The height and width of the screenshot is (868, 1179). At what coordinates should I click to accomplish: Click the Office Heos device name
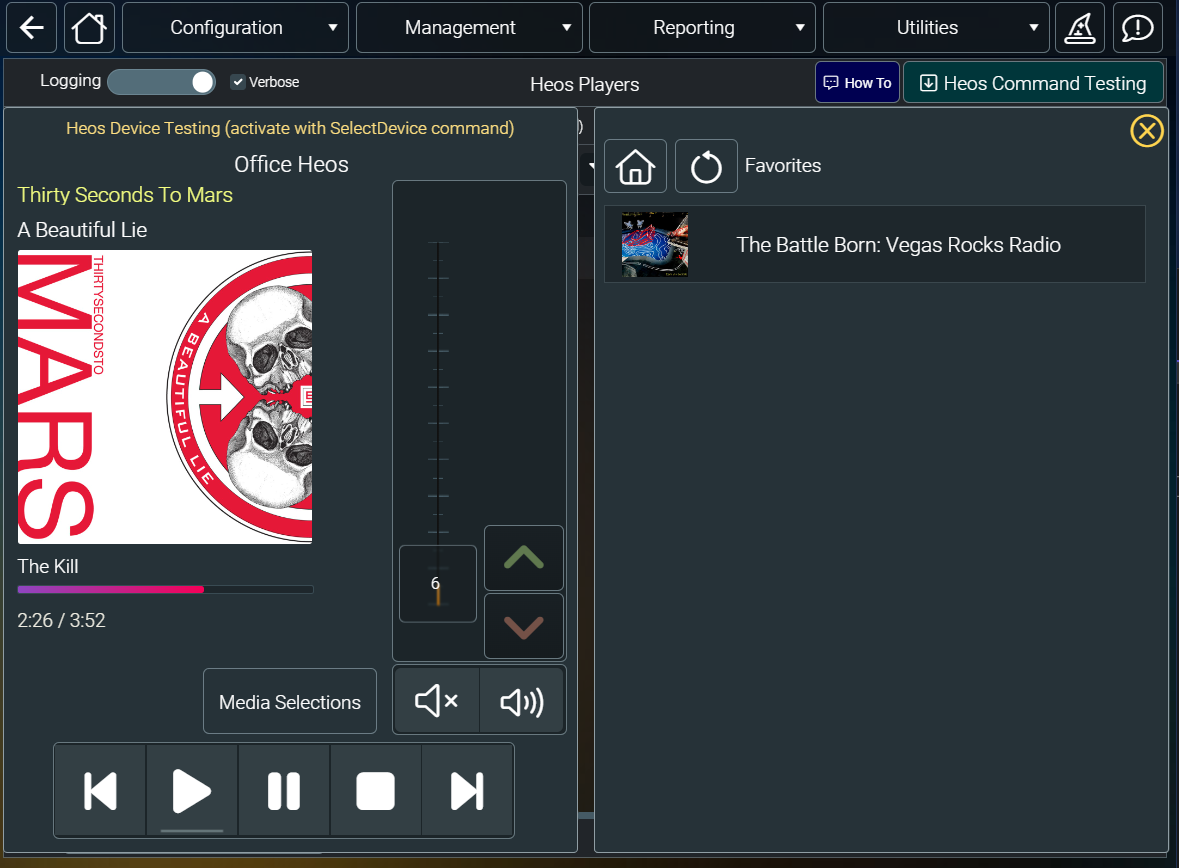tap(291, 164)
